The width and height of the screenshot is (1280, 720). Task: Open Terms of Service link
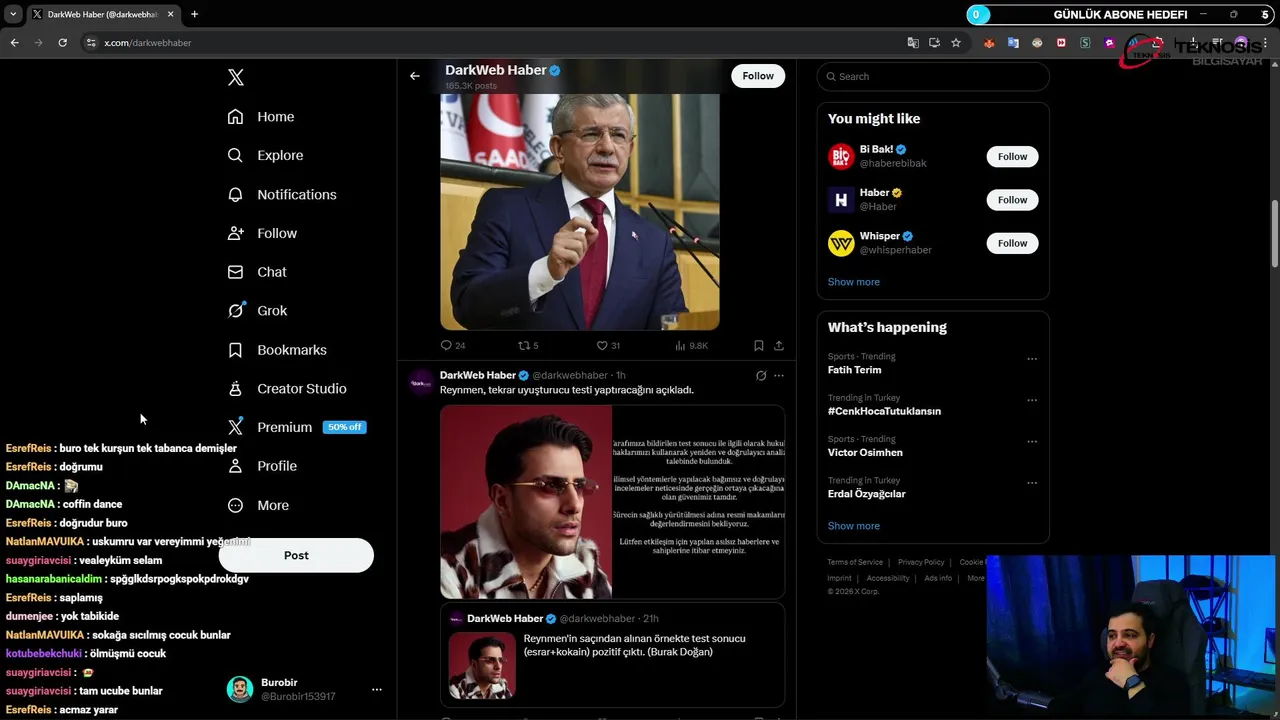[855, 562]
